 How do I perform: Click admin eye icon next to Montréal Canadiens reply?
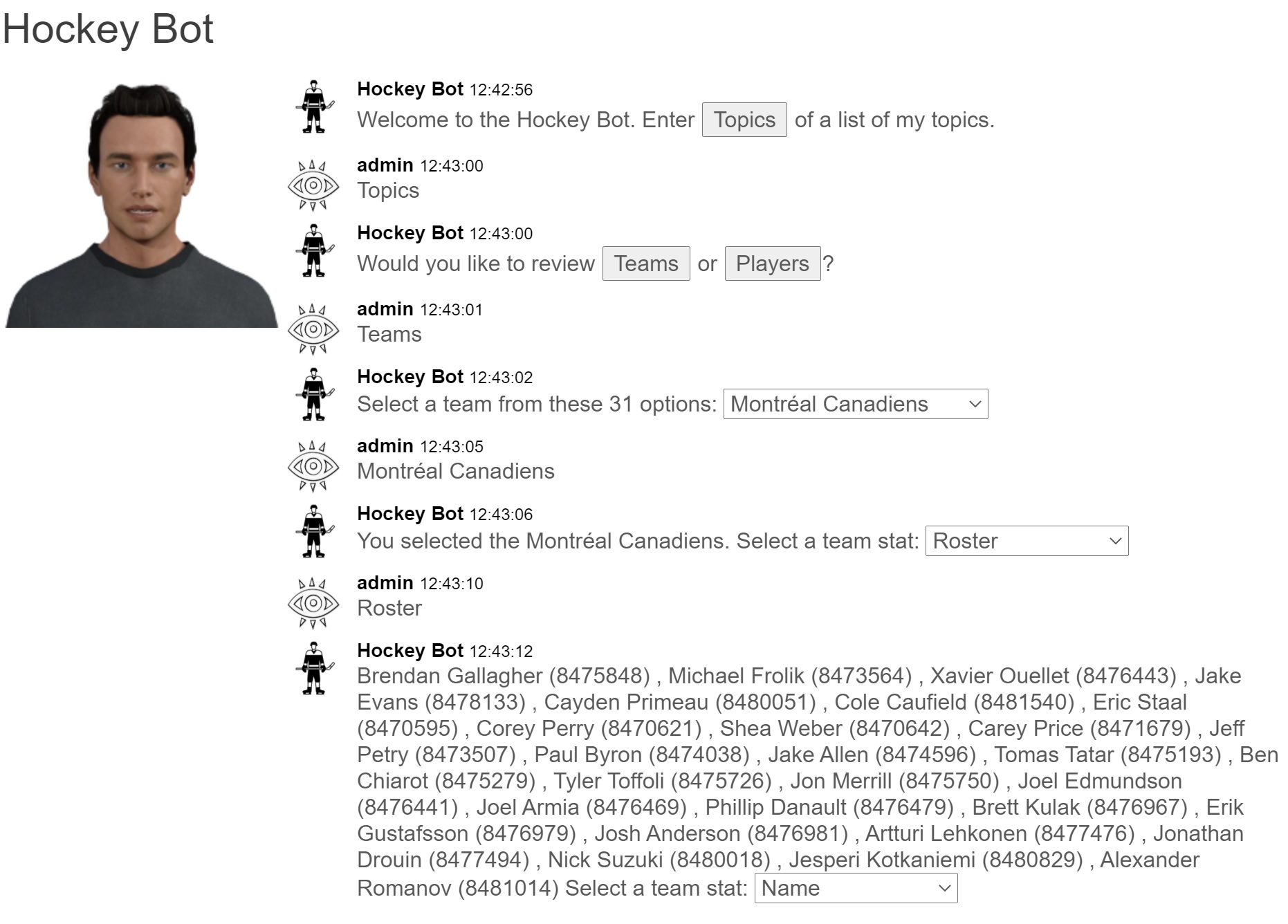coord(313,466)
